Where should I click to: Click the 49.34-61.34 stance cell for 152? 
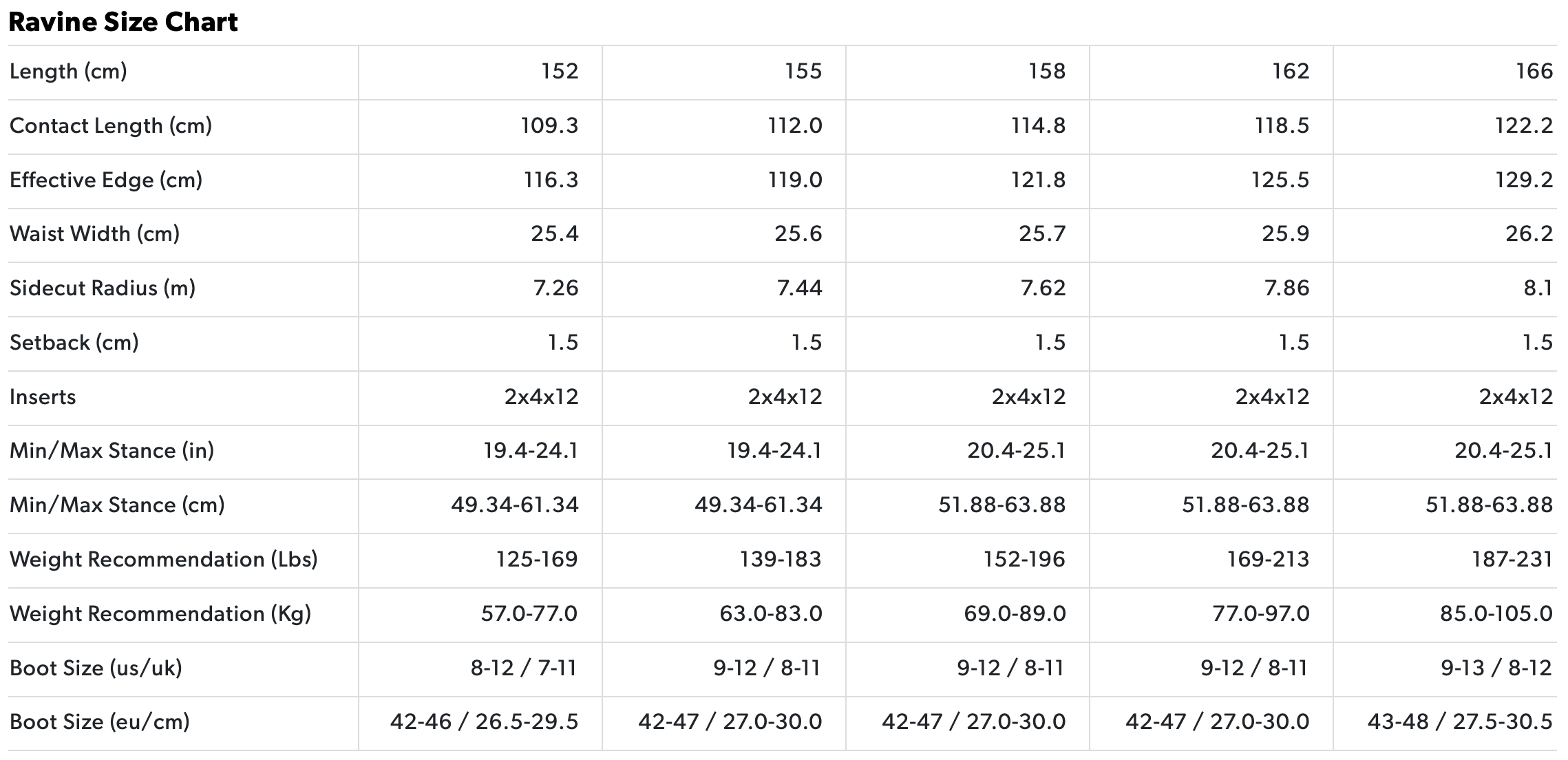click(x=515, y=505)
